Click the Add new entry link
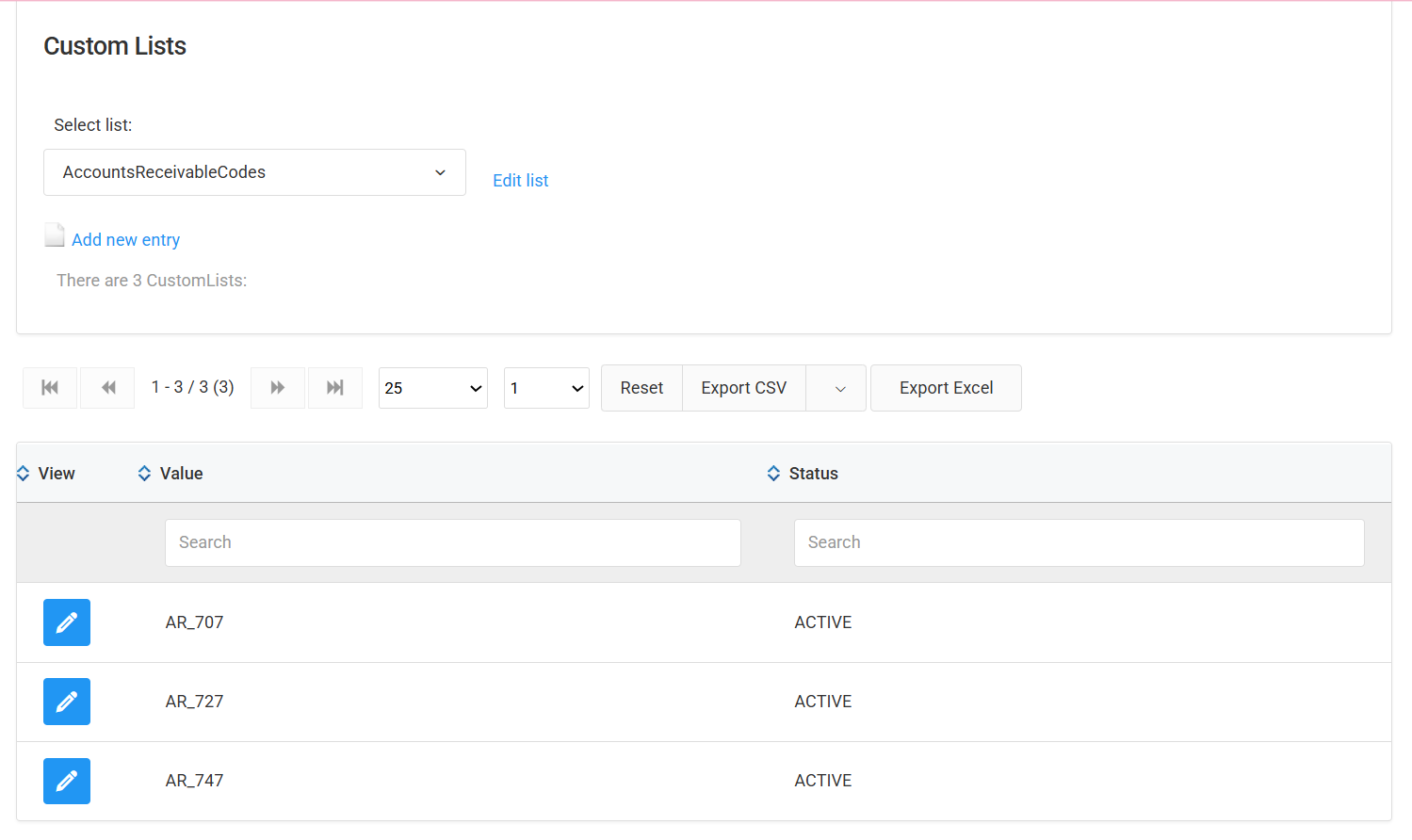Viewport: 1412px width, 840px height. 125,240
